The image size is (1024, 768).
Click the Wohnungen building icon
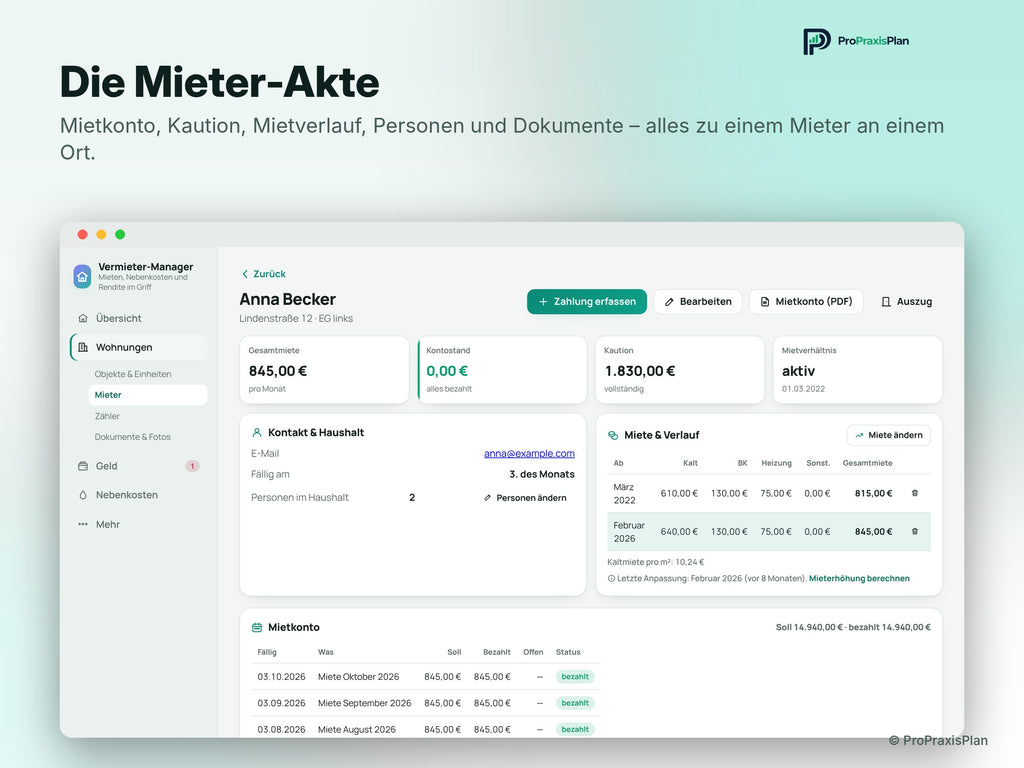tap(83, 347)
